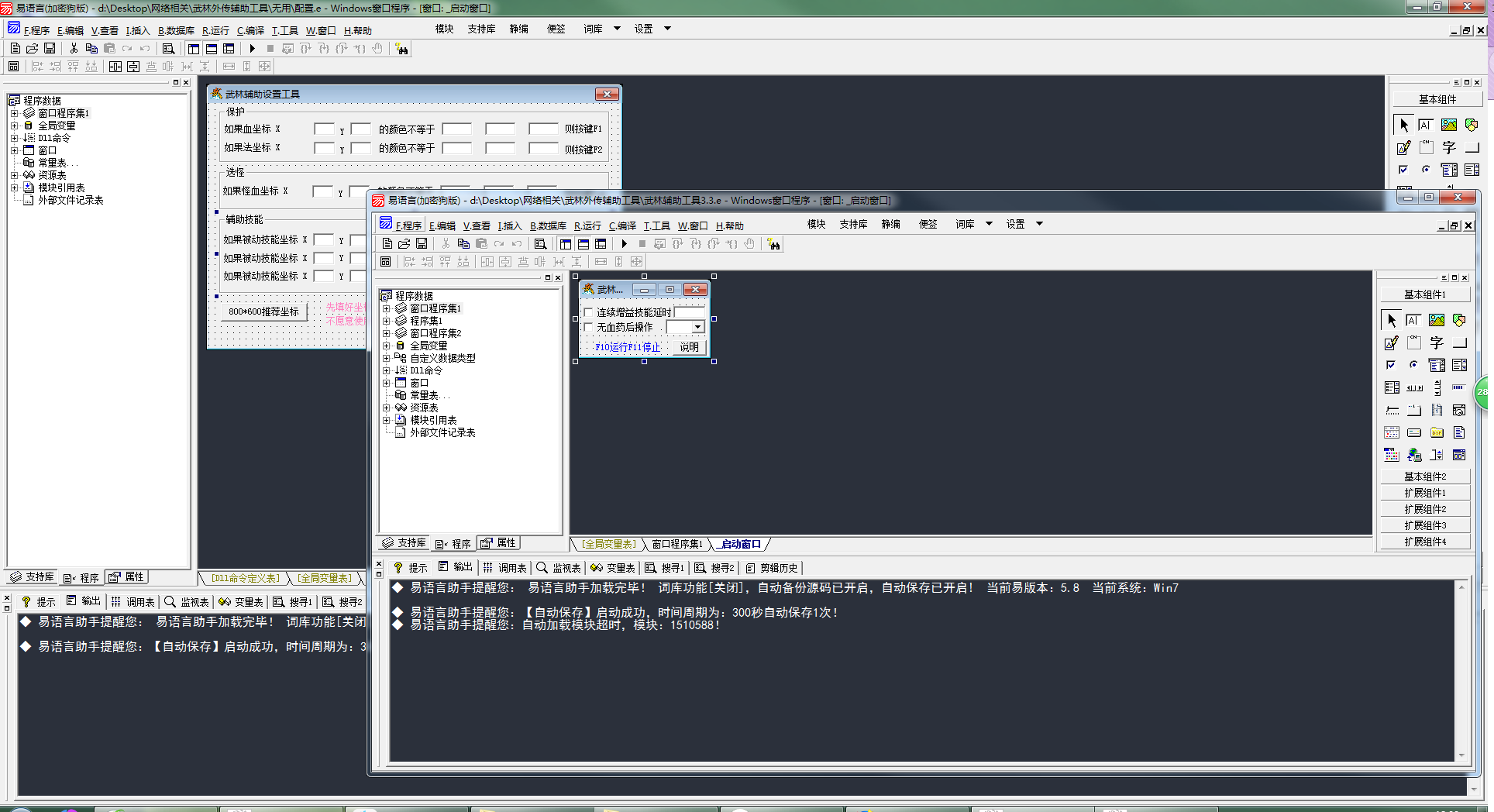This screenshot has height=812, width=1494.
Task: Select the radio button component in 基本组件1 palette
Action: click(x=1413, y=365)
